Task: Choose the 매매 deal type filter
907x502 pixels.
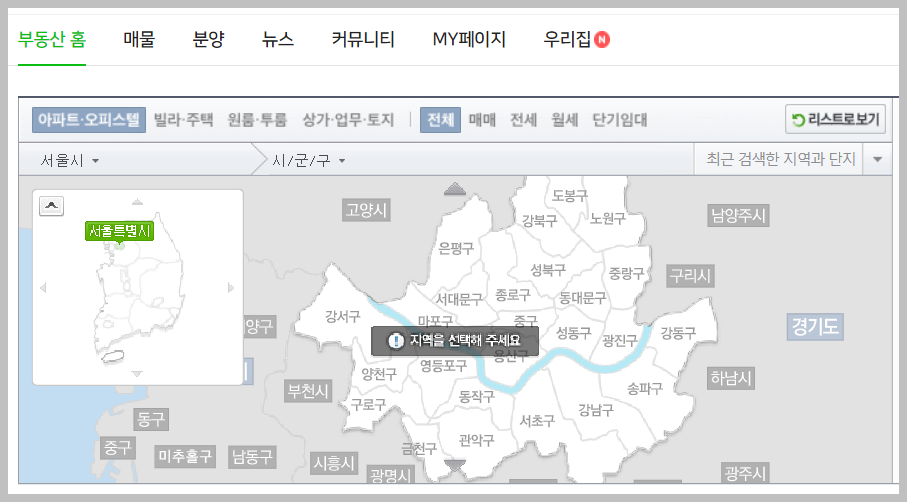Action: click(x=482, y=120)
